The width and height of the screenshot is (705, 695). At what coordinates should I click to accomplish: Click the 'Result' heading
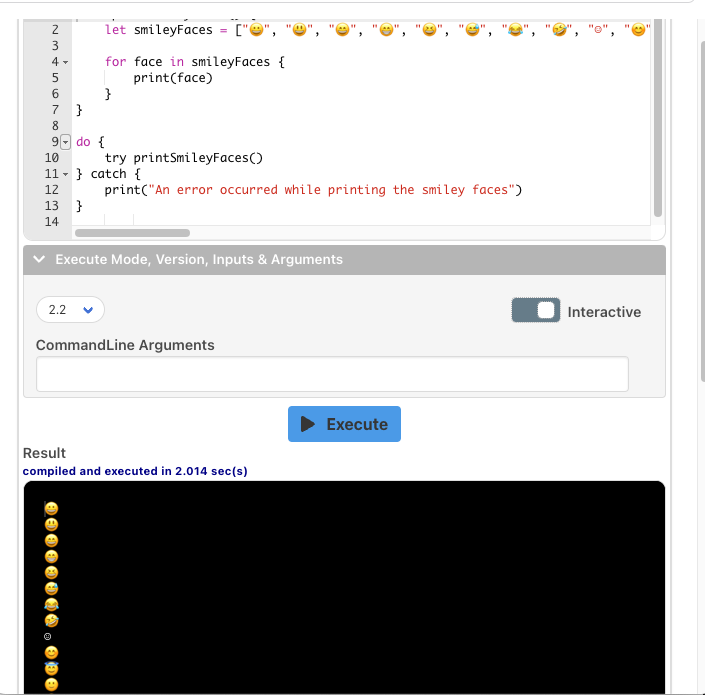click(44, 453)
